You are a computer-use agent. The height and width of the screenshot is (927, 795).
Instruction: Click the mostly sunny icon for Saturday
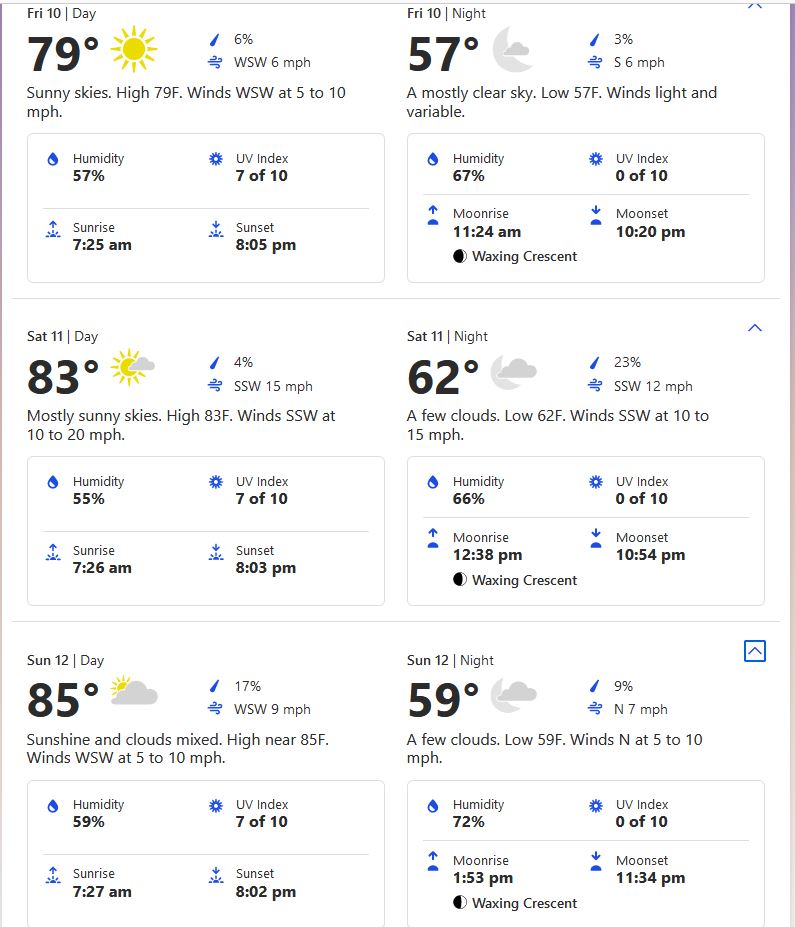(x=132, y=368)
